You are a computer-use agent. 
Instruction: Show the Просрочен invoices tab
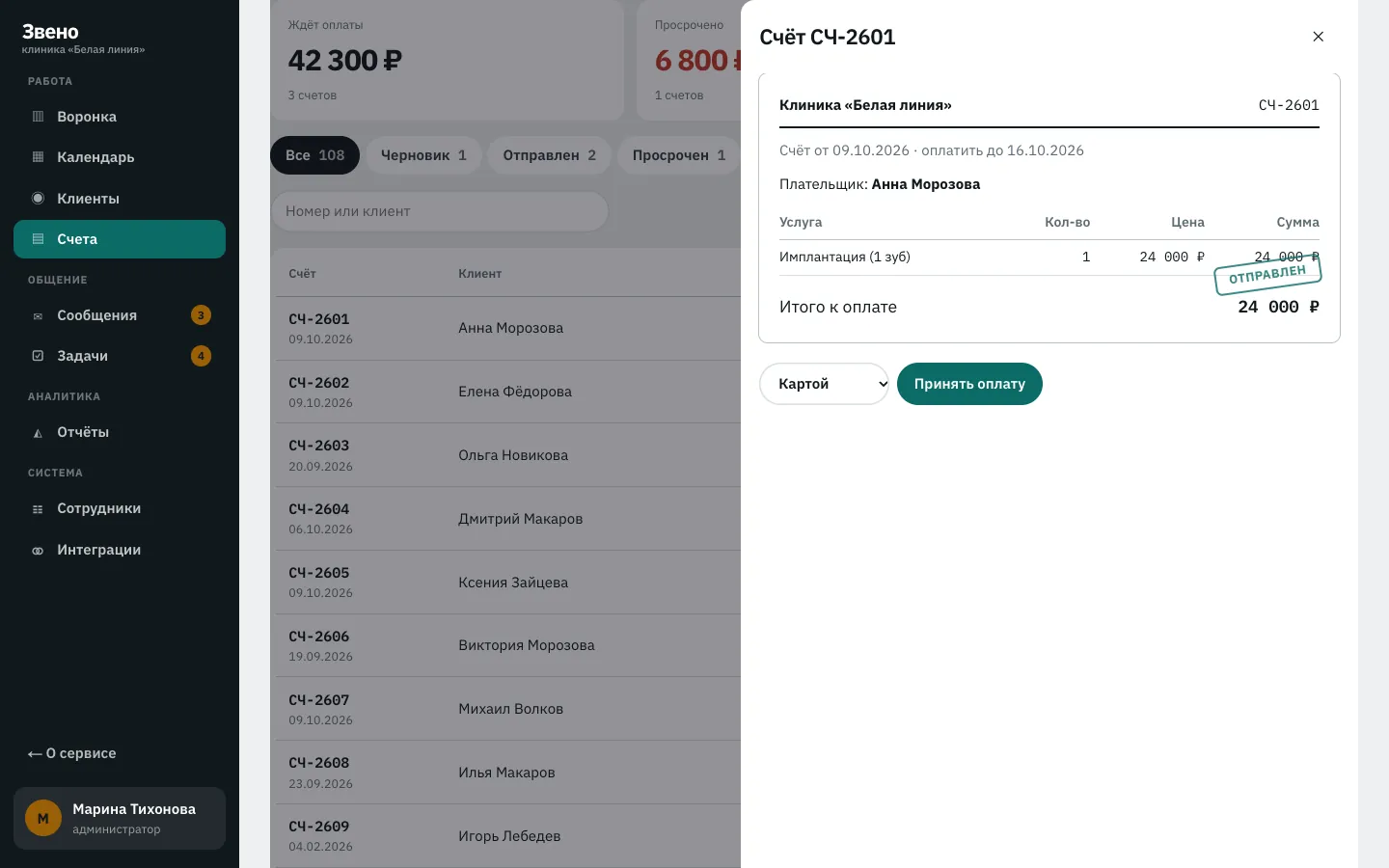679,155
